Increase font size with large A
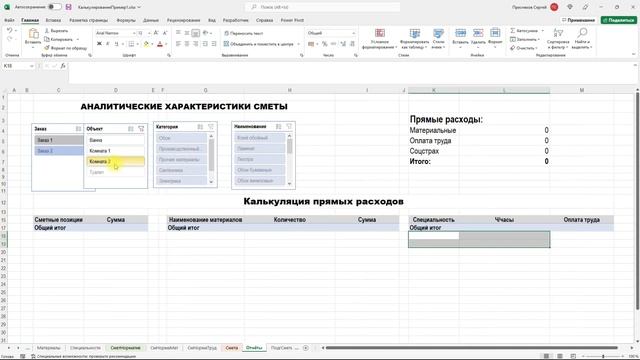 pyautogui.click(x=156, y=33)
